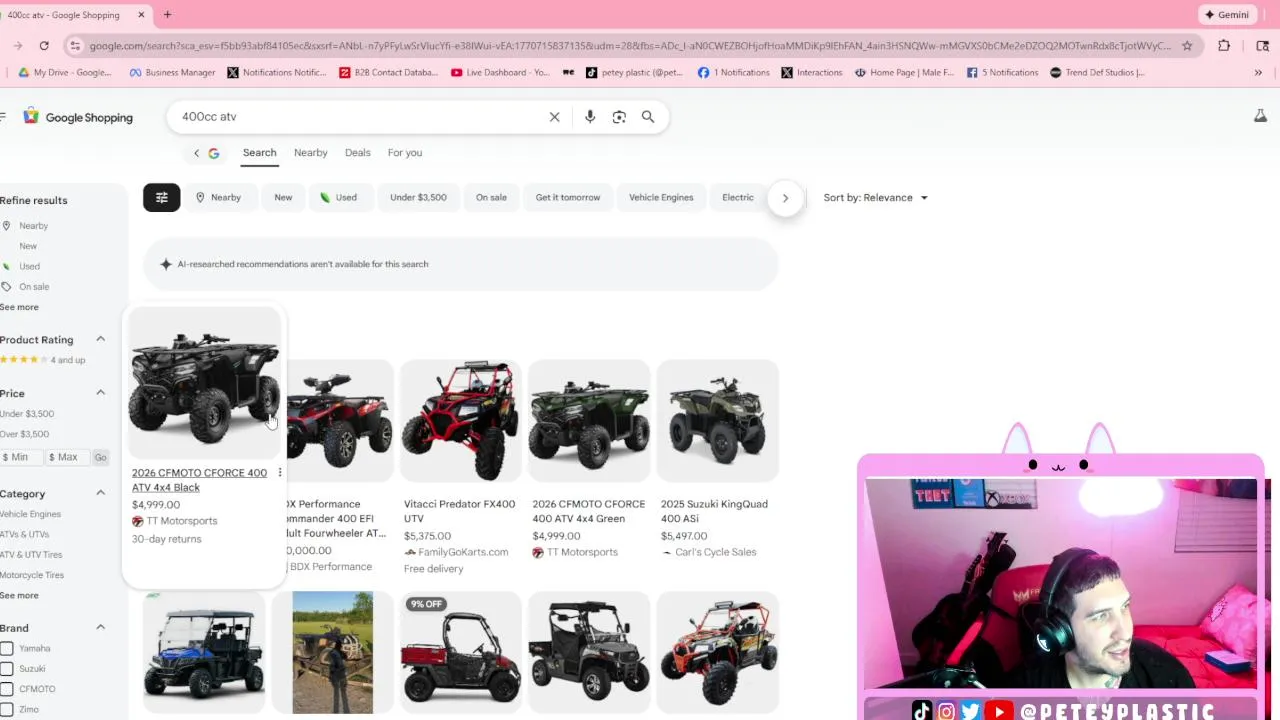This screenshot has height=720, width=1280.
Task: Open a new browser tab
Action: tap(167, 14)
